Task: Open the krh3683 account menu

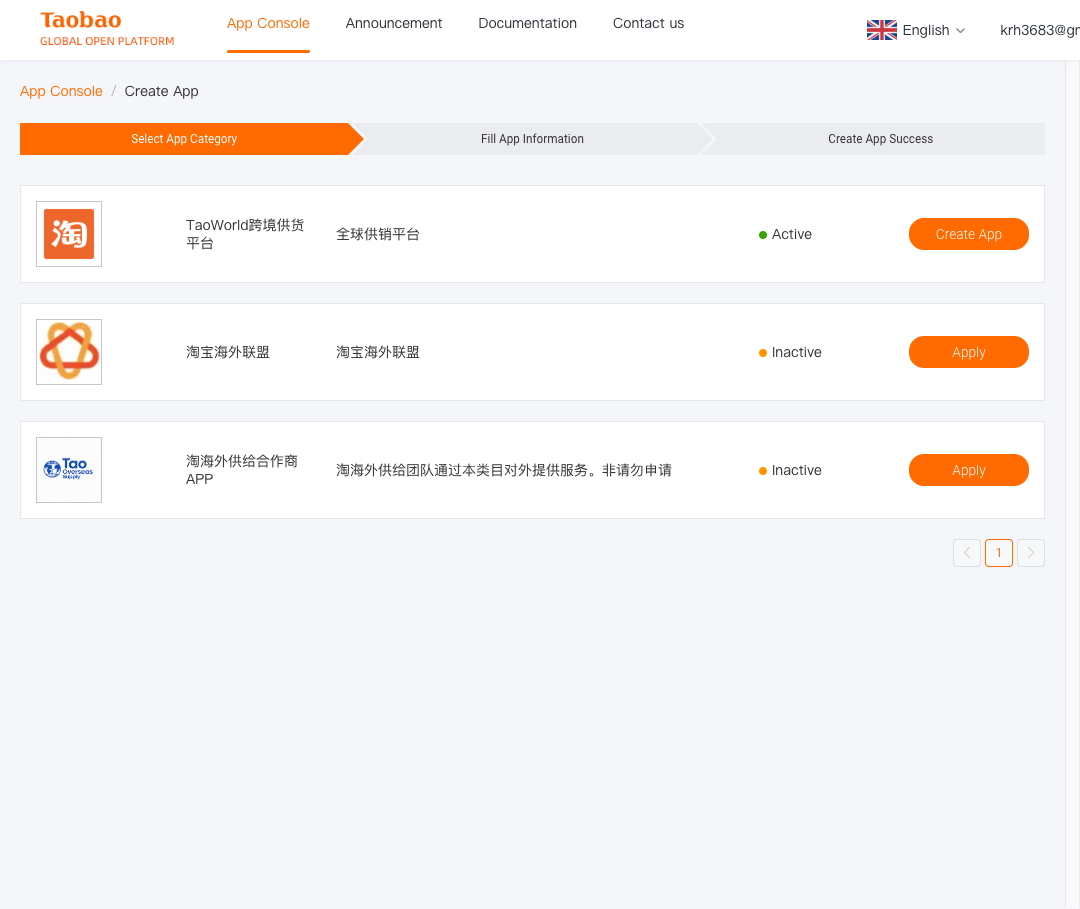Action: (x=1039, y=30)
